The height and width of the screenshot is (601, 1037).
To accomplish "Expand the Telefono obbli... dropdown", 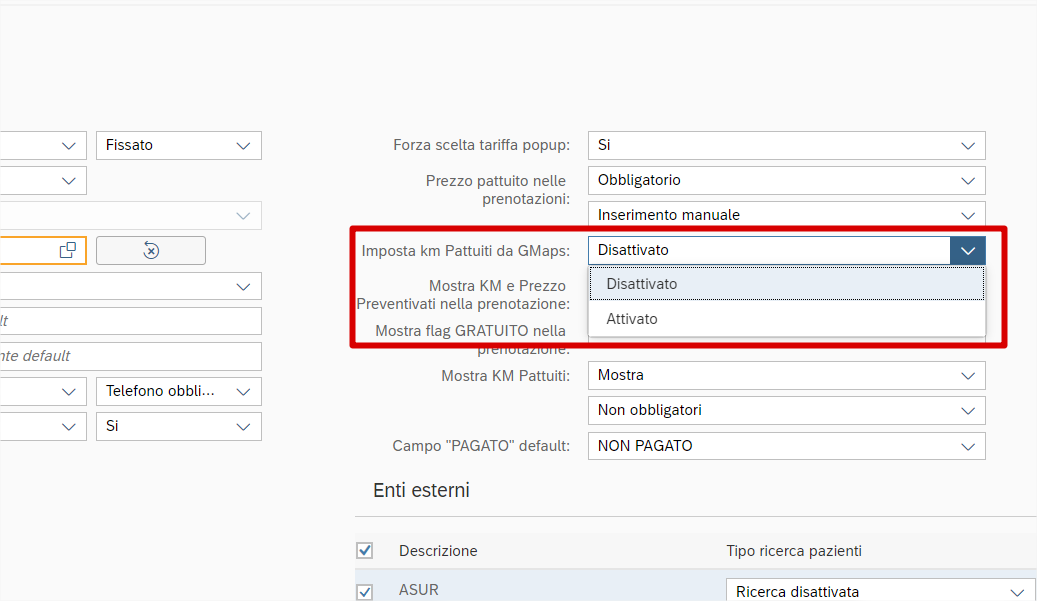I will click(x=179, y=391).
